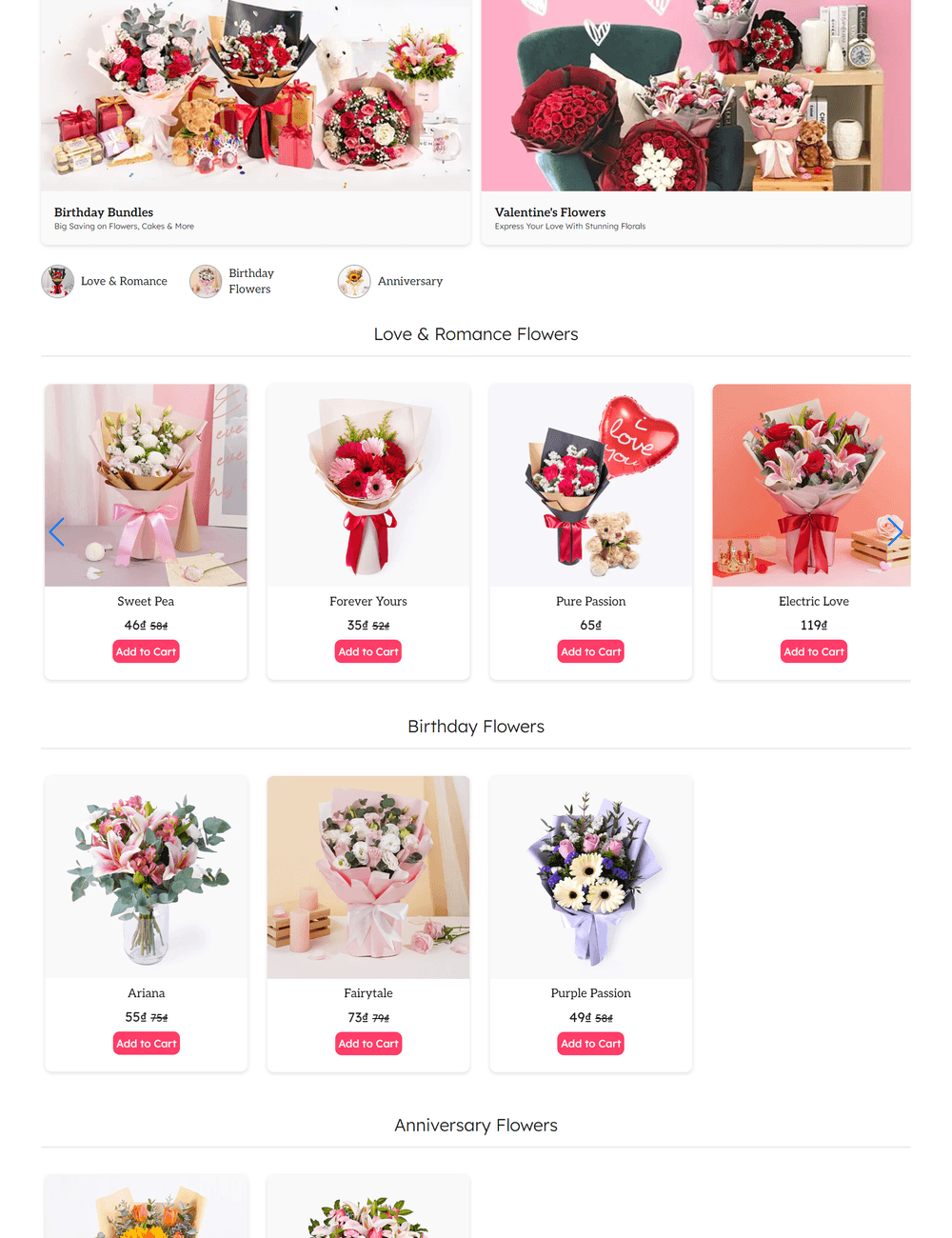Add Electric Love to cart
Image resolution: width=952 pixels, height=1238 pixels.
[x=814, y=651]
